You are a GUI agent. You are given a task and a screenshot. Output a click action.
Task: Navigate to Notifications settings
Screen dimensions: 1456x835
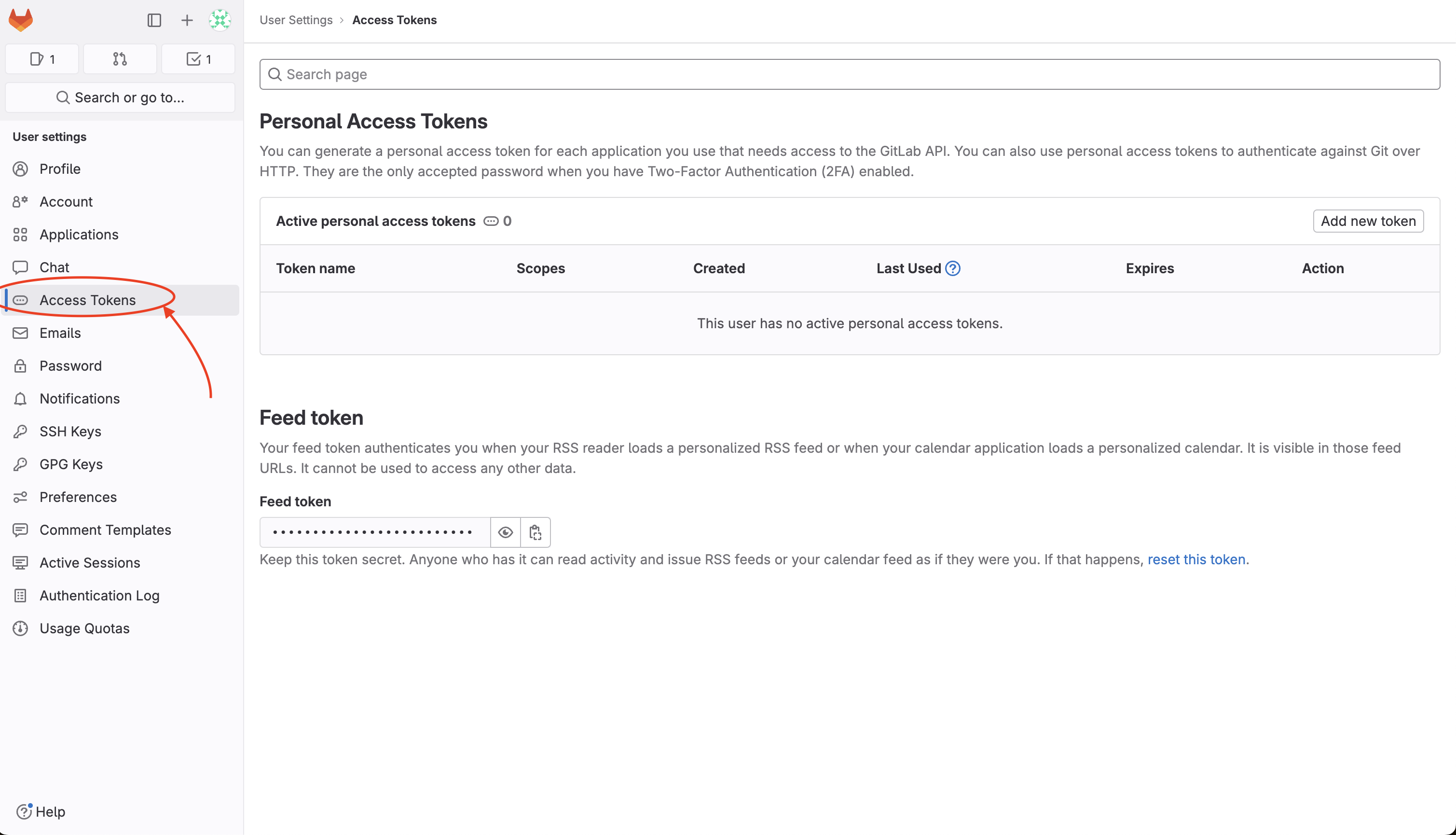coord(79,398)
